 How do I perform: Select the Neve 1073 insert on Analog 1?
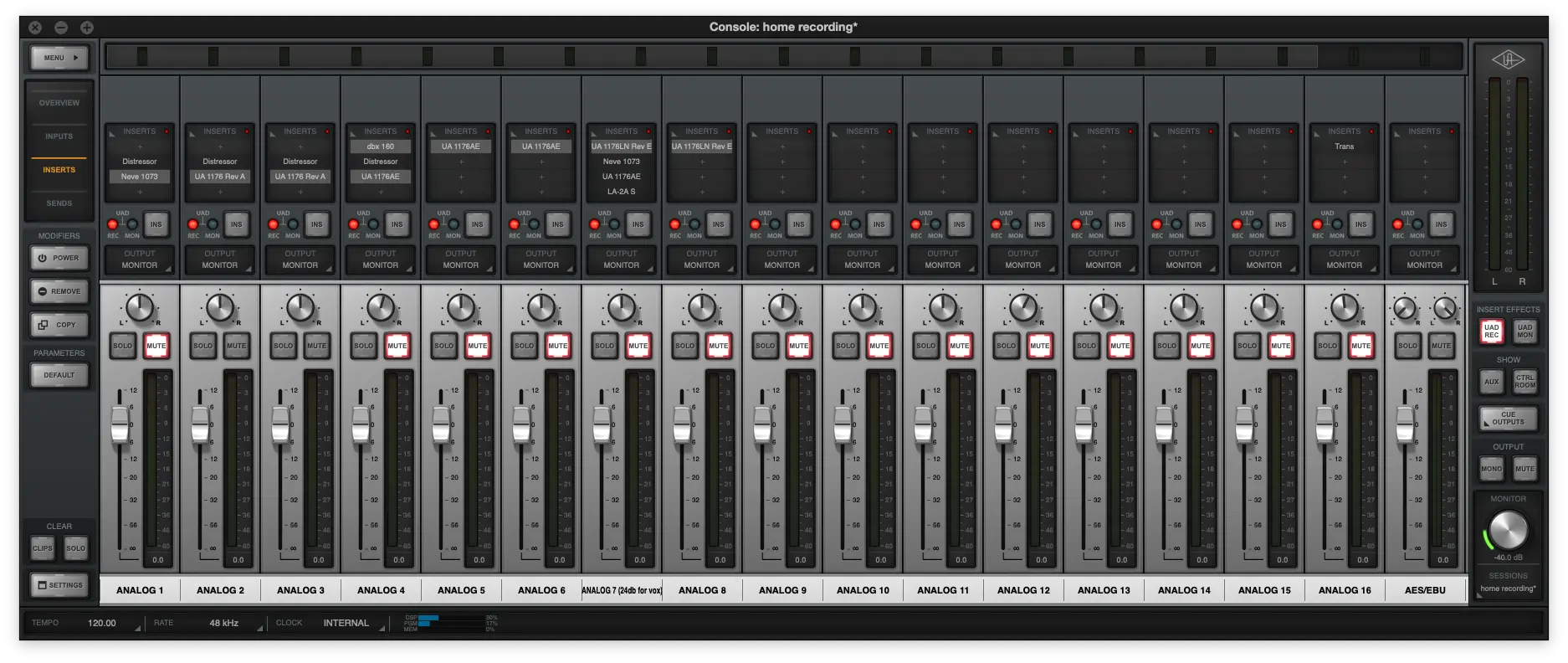click(140, 177)
